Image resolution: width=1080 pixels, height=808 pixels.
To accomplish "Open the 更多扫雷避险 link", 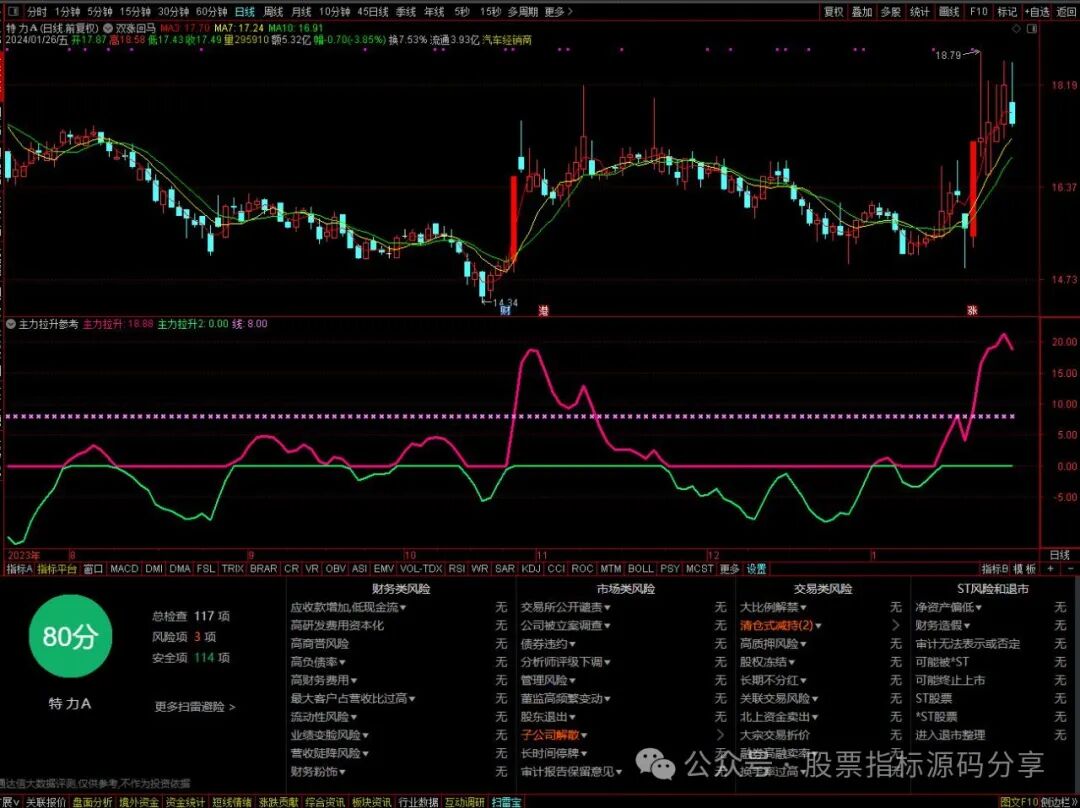I will pyautogui.click(x=195, y=707).
